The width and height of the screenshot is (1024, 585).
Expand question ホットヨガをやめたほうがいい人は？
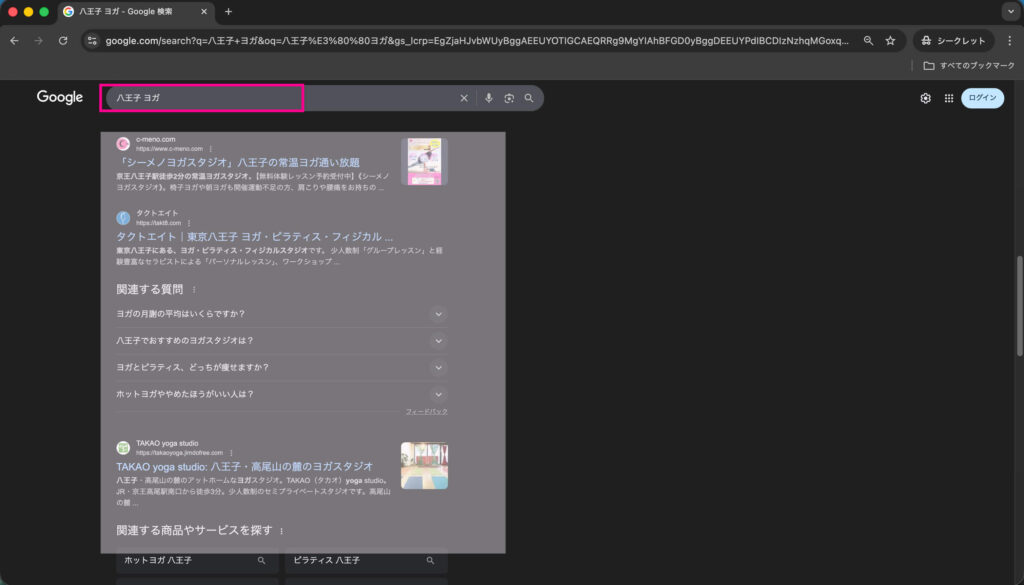tap(437, 394)
